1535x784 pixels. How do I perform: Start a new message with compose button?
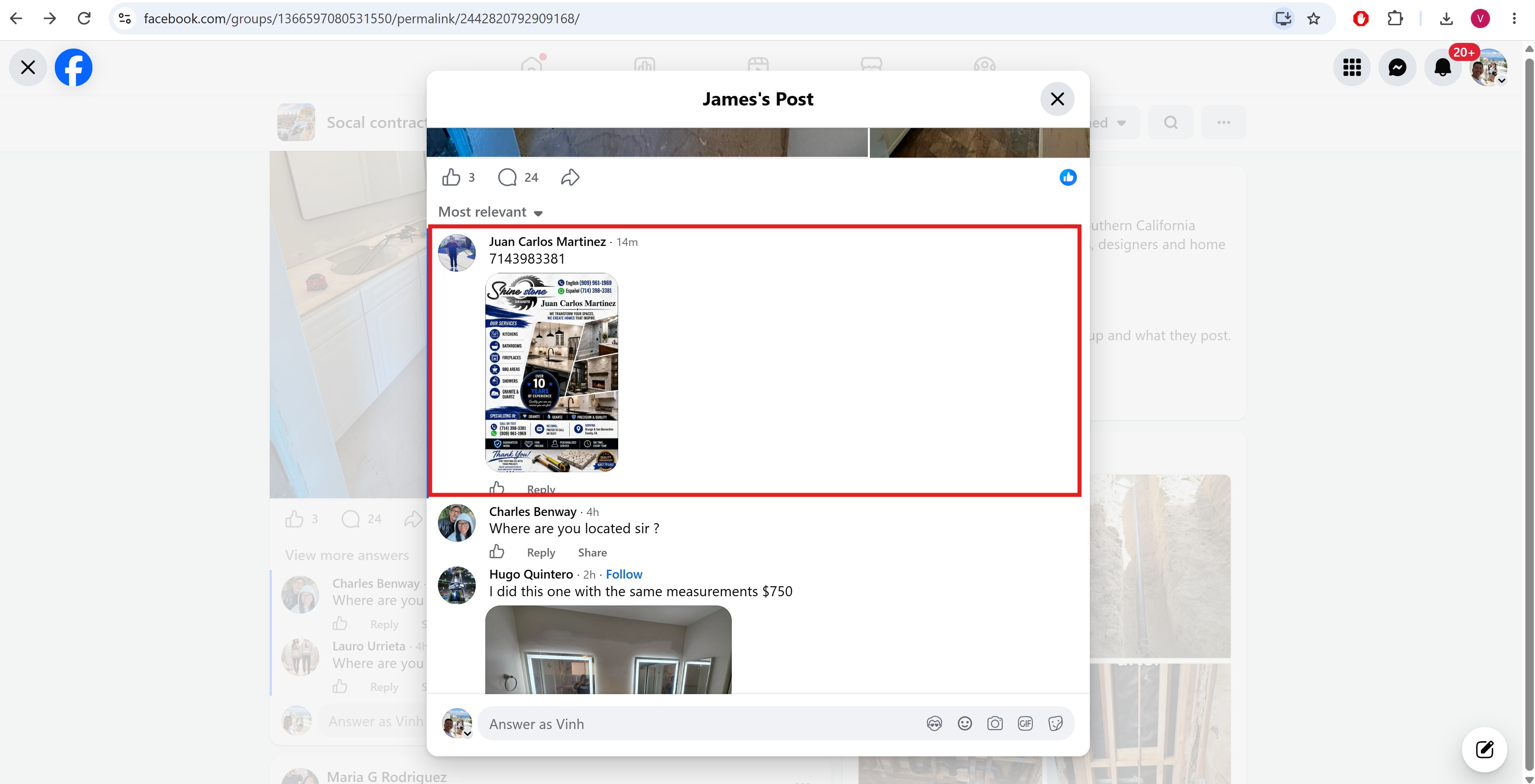[1484, 749]
